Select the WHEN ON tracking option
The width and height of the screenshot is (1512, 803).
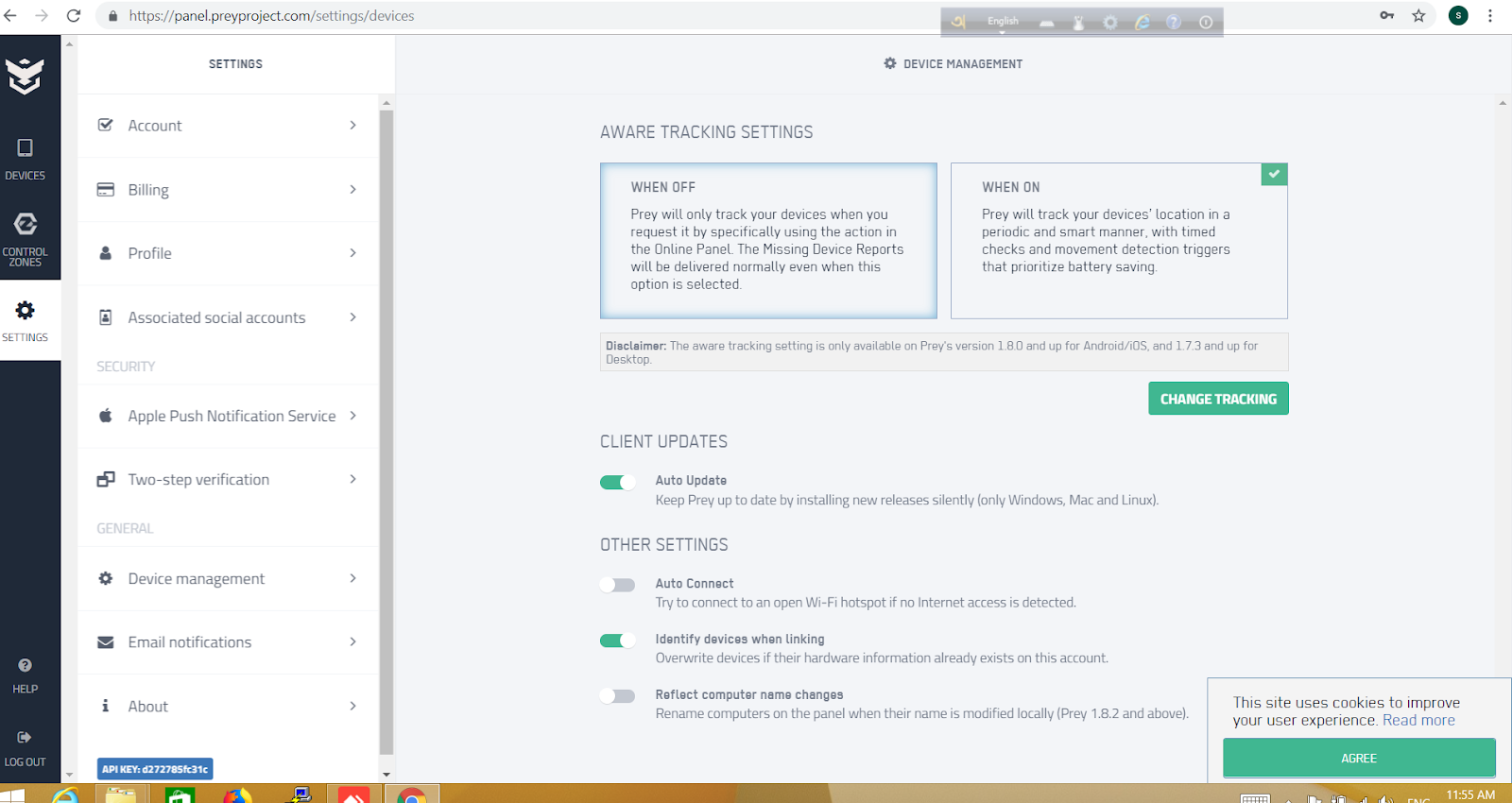1119,241
